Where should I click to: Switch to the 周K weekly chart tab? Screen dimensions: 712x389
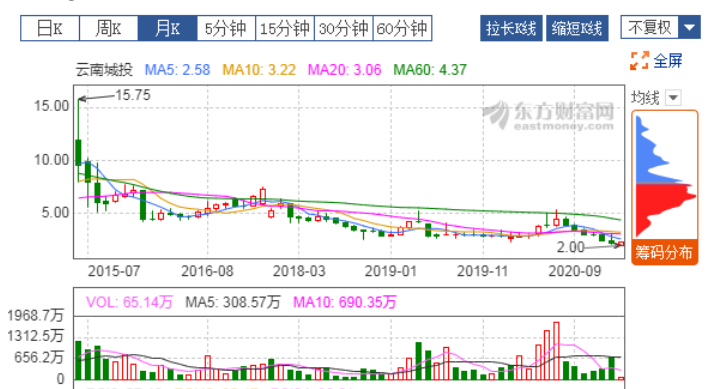109,28
